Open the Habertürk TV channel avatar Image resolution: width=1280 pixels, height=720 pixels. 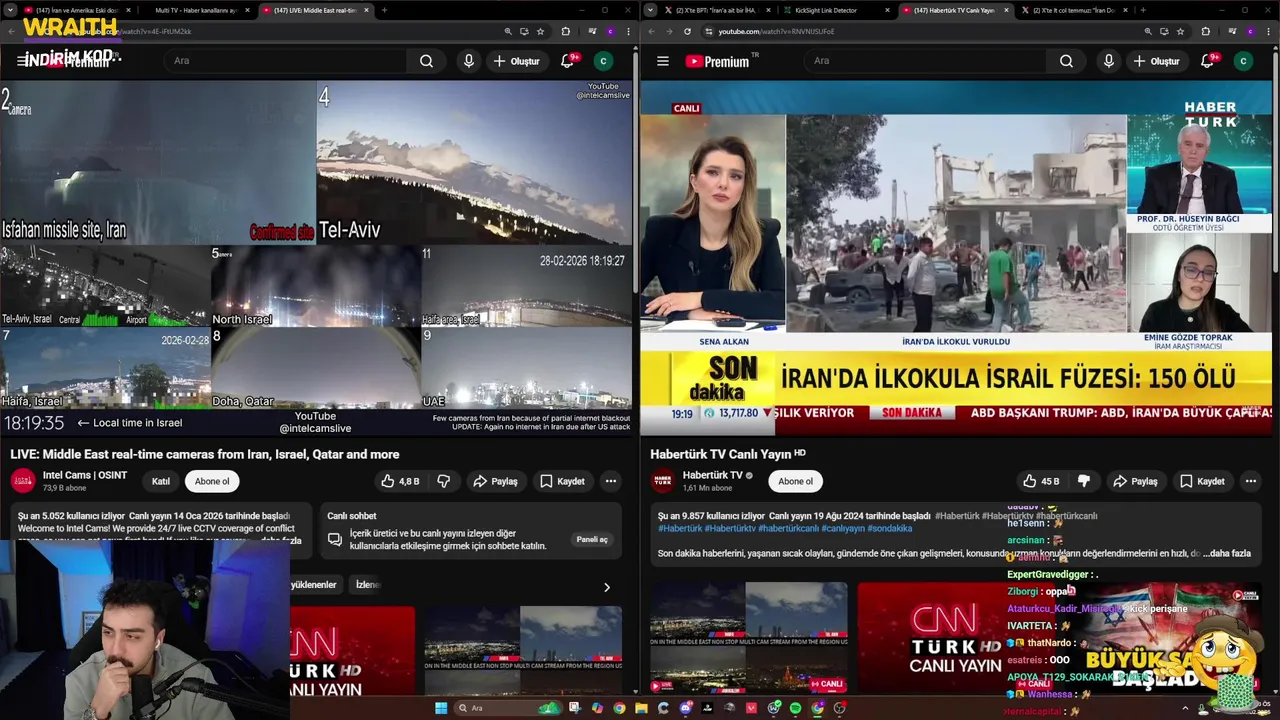pos(663,481)
